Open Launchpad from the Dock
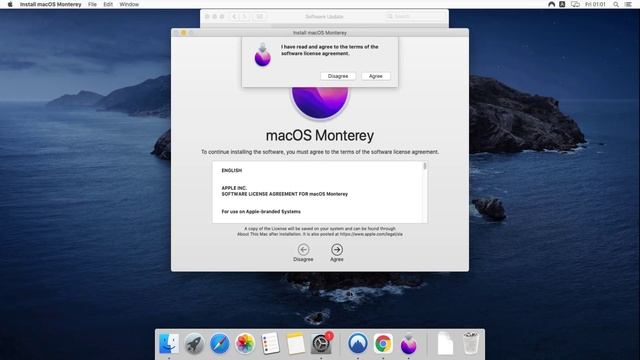The image size is (640, 360). pyautogui.click(x=194, y=343)
